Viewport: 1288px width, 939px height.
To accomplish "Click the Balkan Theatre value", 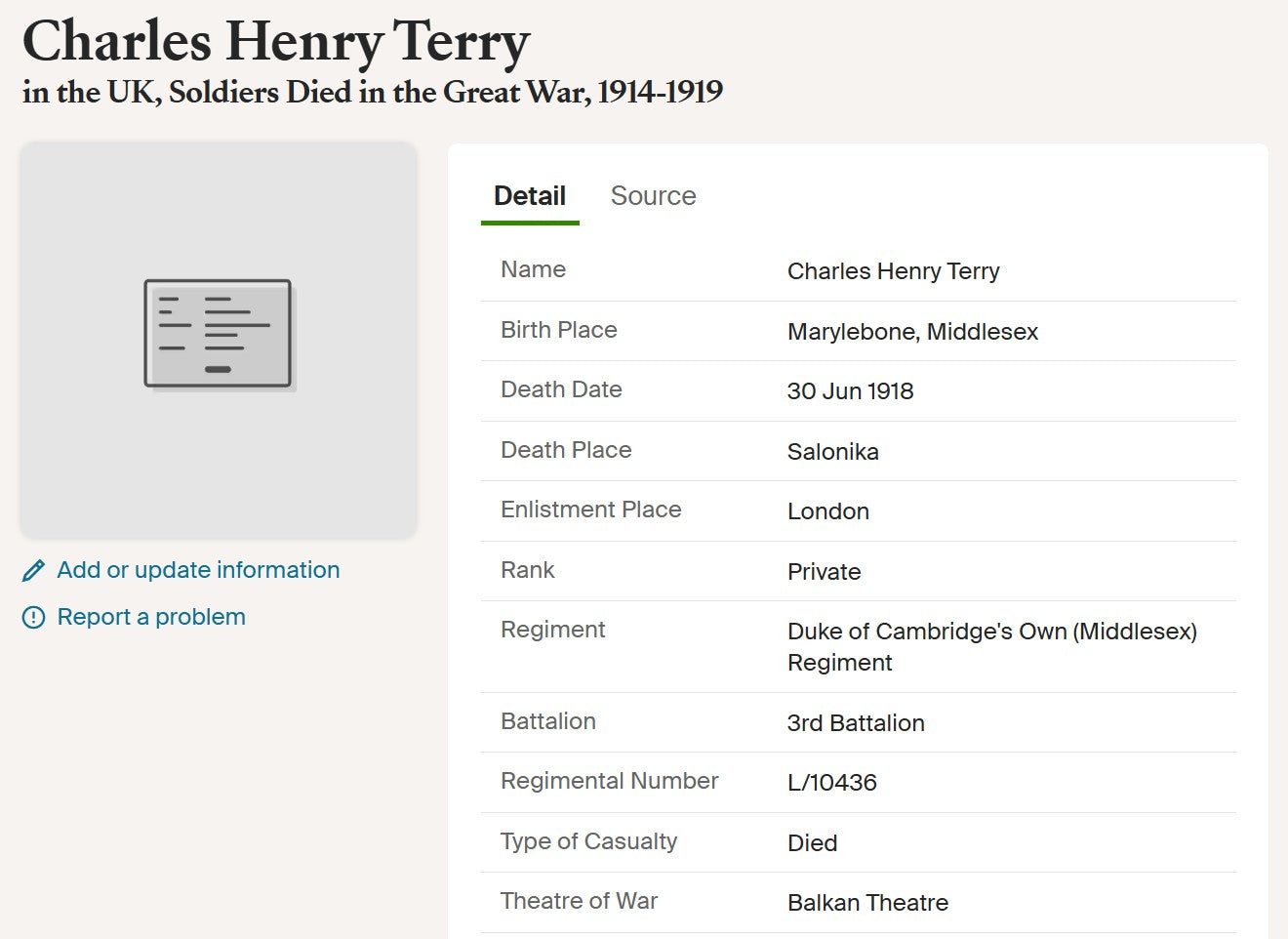I will (x=867, y=903).
